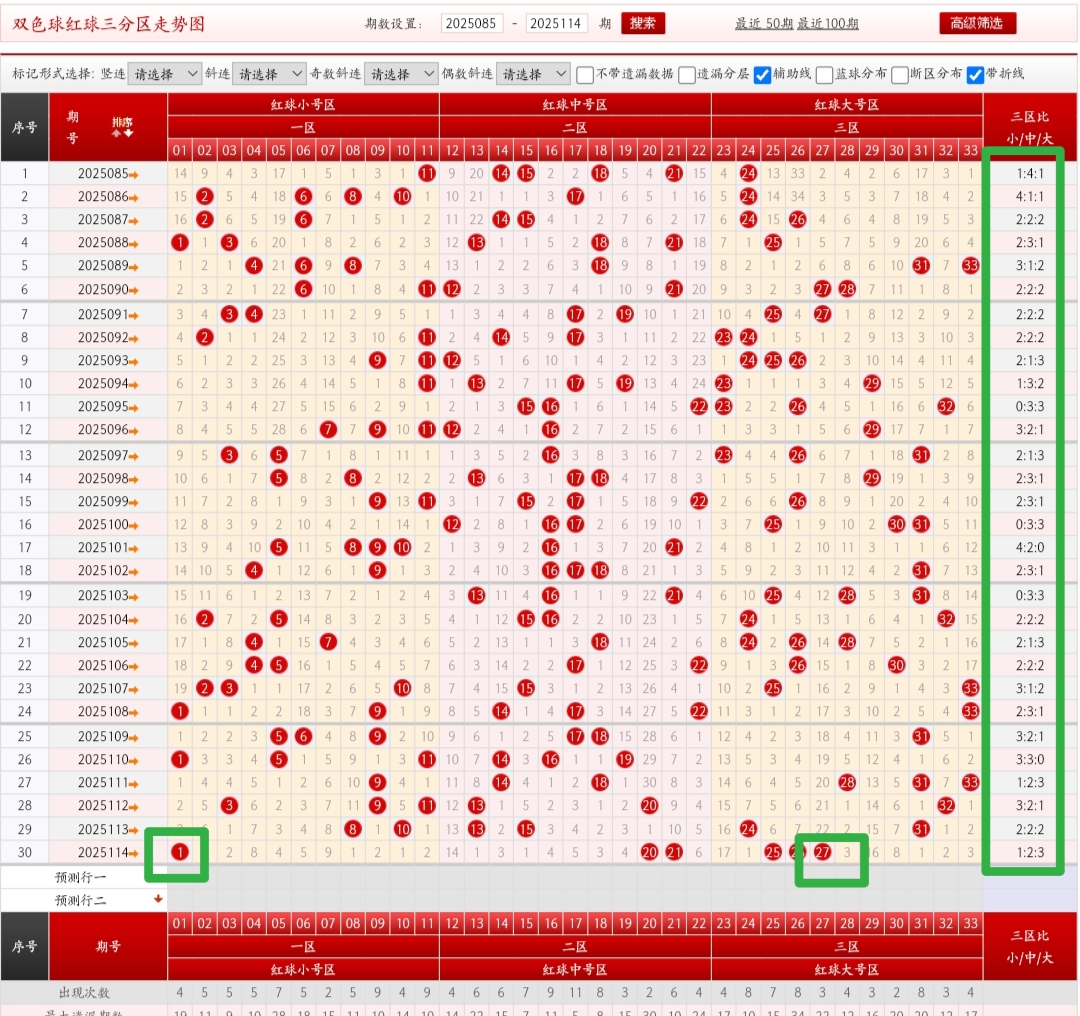Click the orange arrow next to 2025092
1080x1016 pixels.
tap(134, 338)
